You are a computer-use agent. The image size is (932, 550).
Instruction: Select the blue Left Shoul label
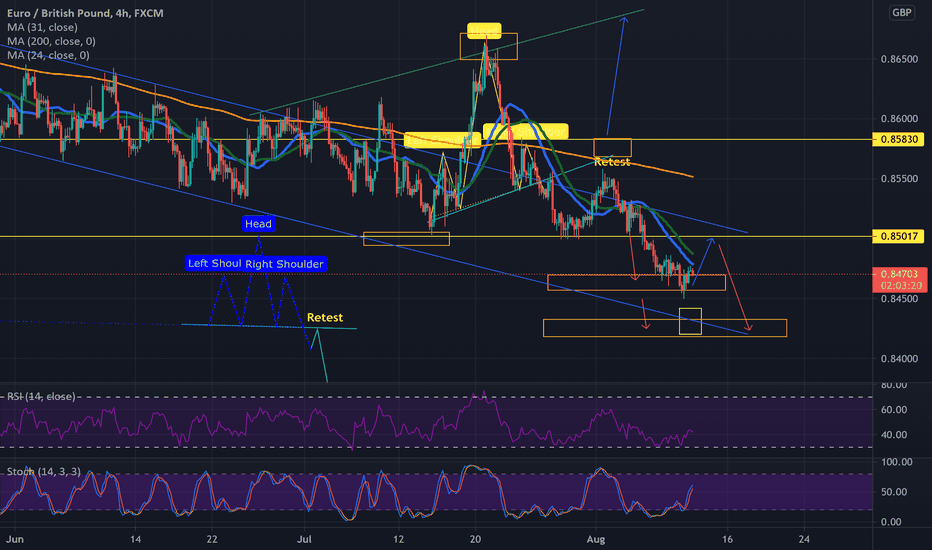[x=214, y=263]
